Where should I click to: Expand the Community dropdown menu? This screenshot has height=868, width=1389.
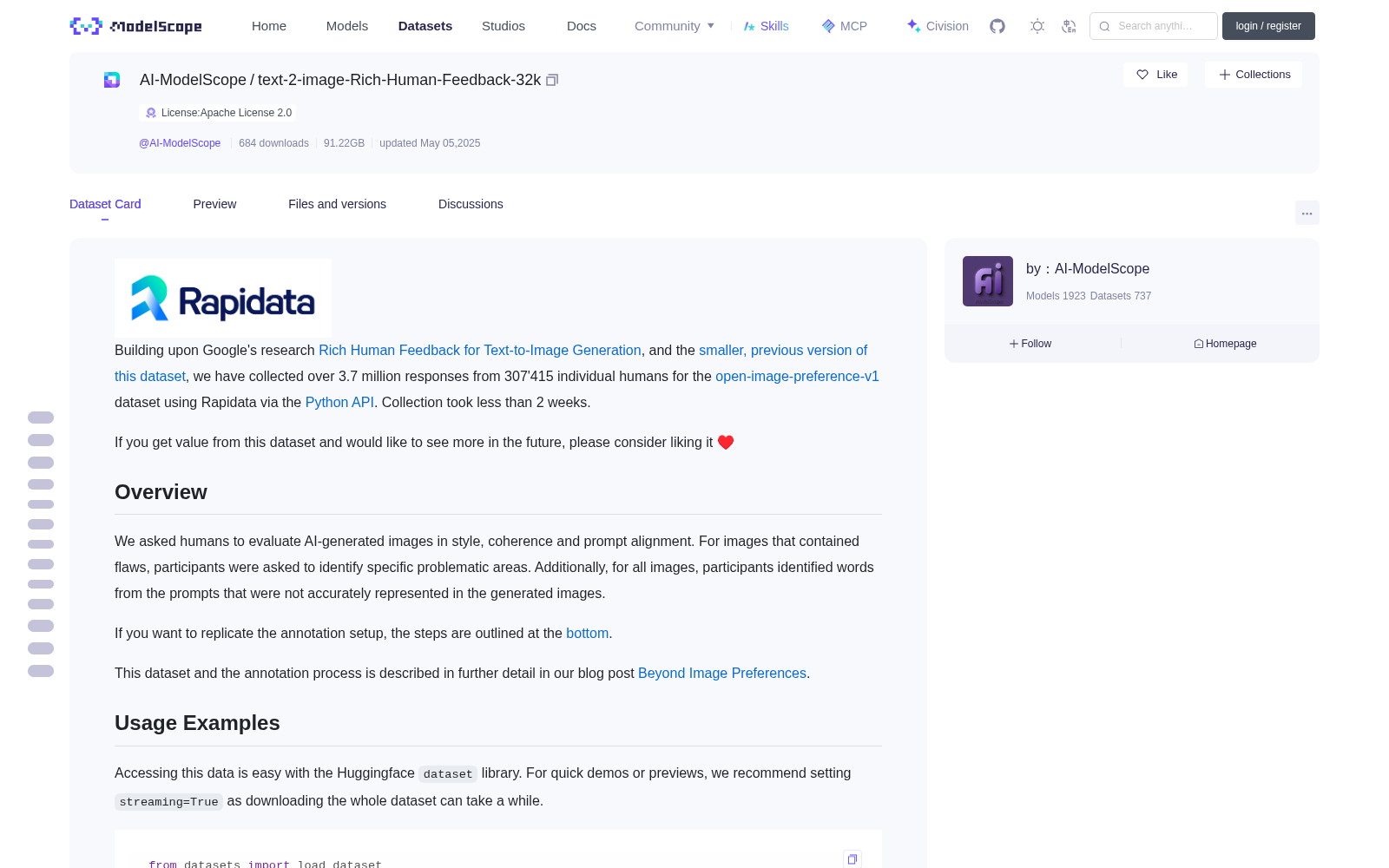675,26
